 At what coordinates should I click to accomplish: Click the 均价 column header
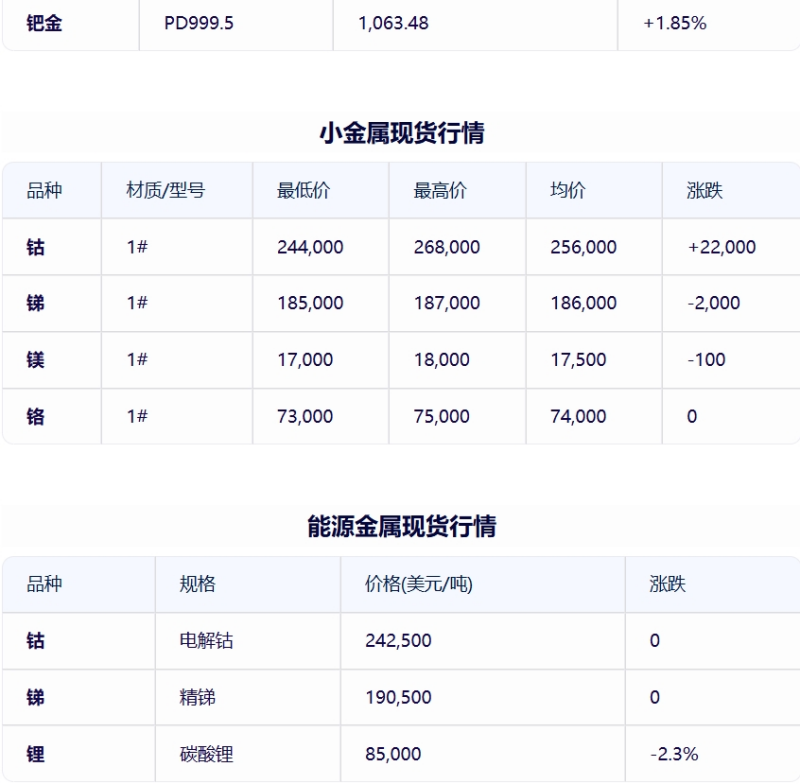568,191
